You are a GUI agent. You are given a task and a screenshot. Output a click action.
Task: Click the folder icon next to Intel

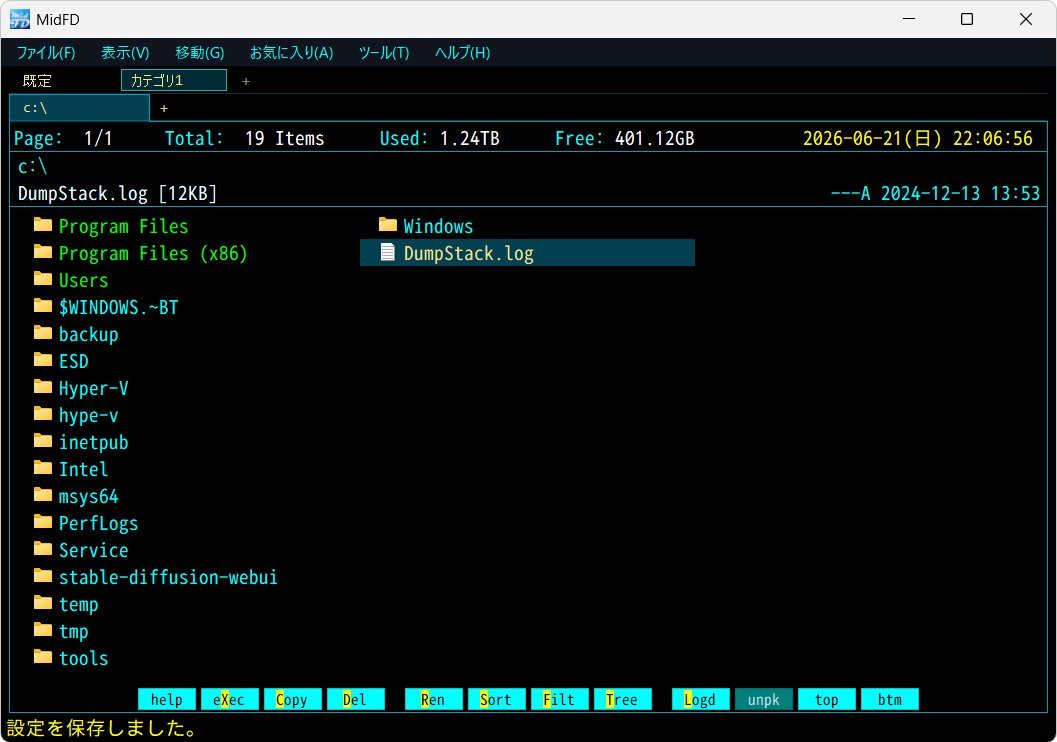point(42,467)
